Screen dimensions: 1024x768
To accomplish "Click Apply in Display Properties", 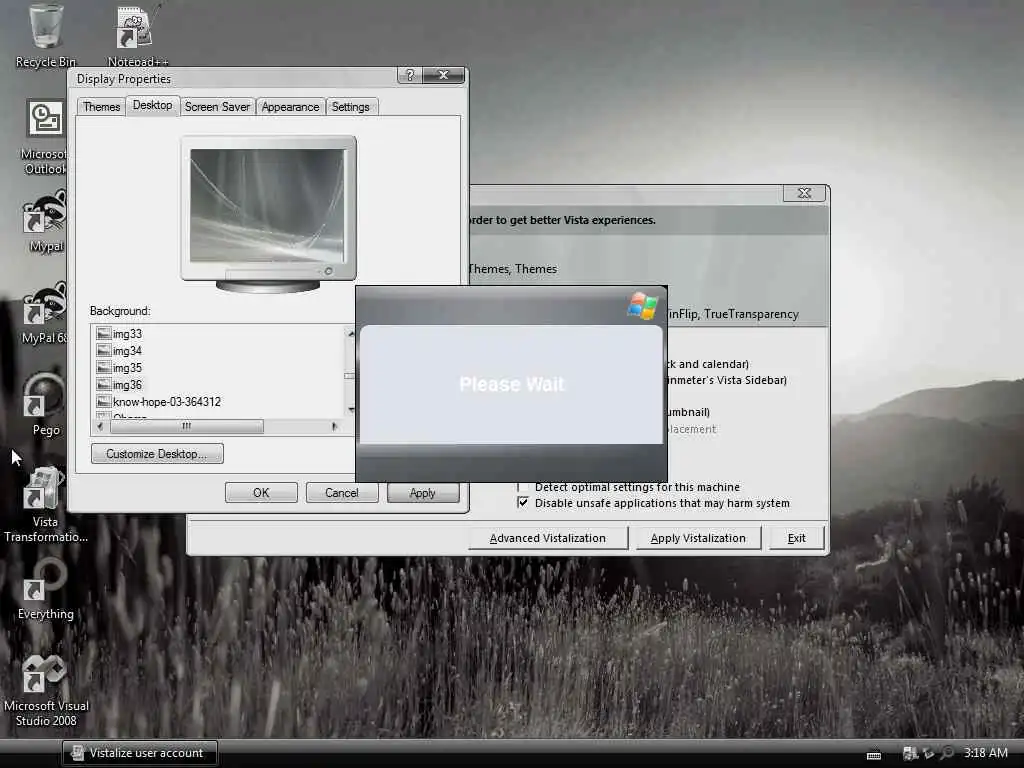I will pyautogui.click(x=423, y=492).
